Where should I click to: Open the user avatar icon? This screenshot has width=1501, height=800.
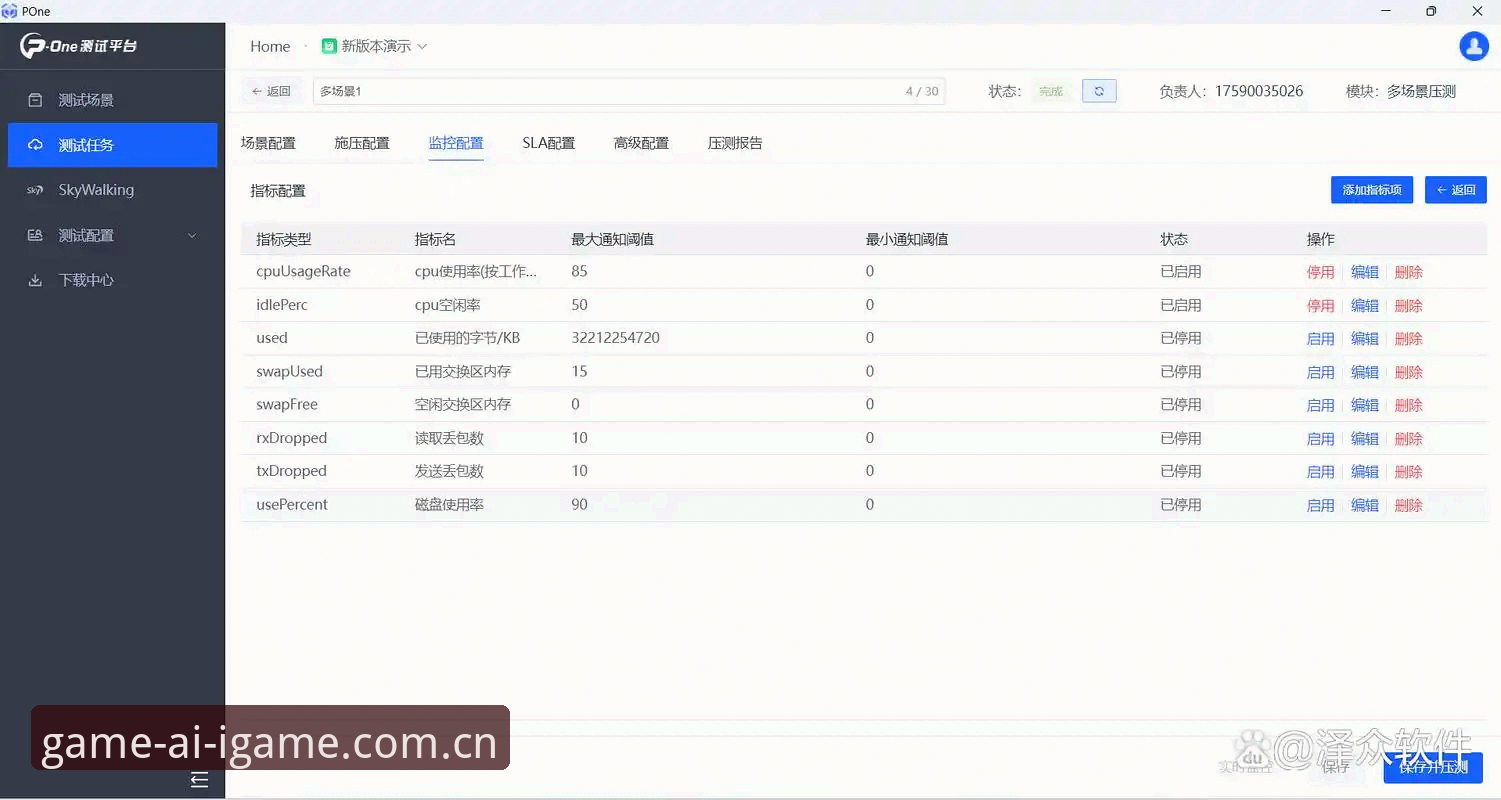[x=1474, y=46]
